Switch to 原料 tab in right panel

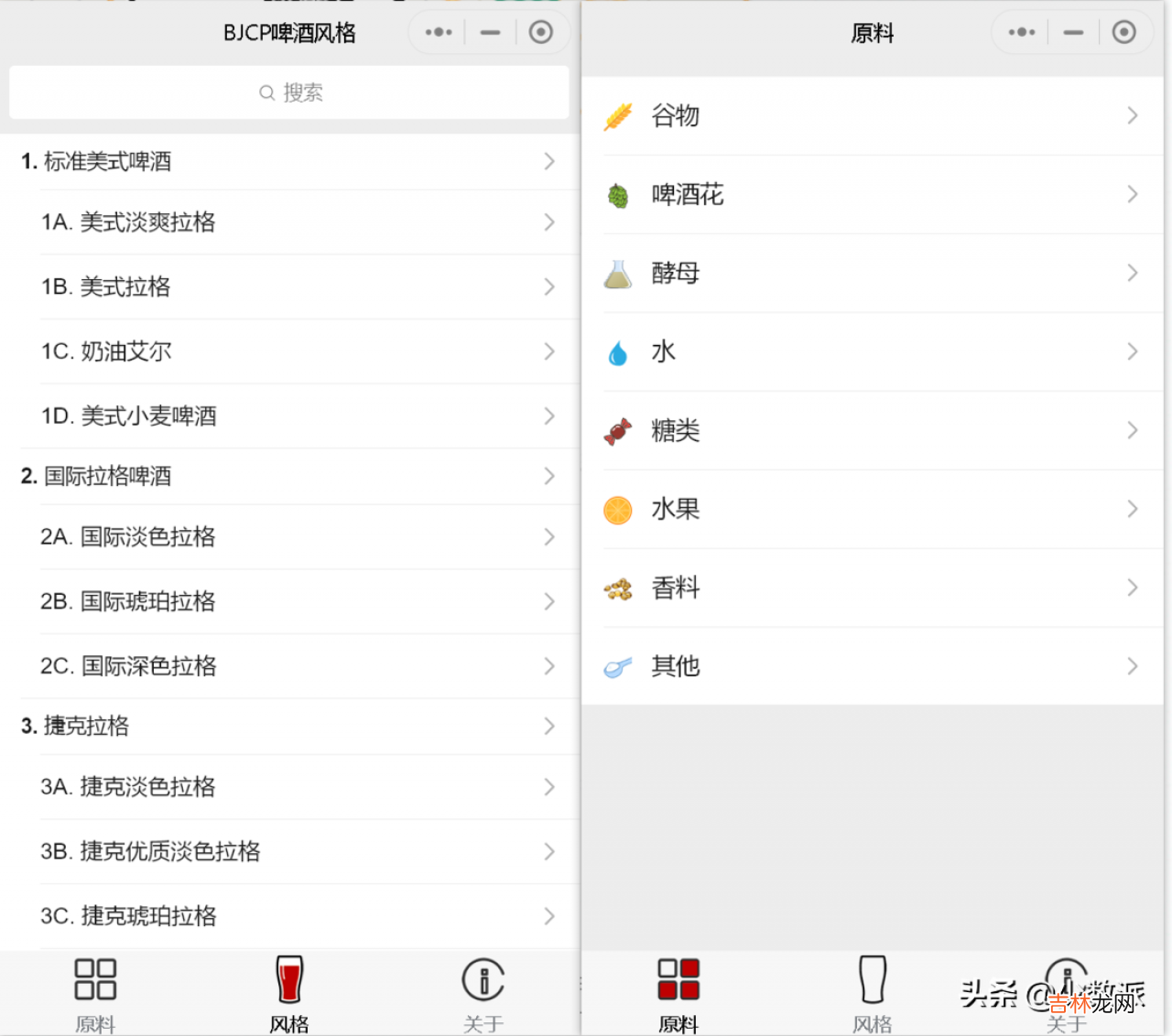[678, 993]
